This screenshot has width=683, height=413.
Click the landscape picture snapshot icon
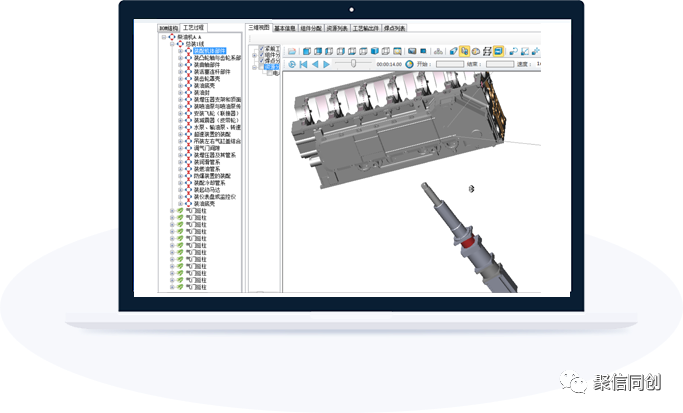click(412, 51)
